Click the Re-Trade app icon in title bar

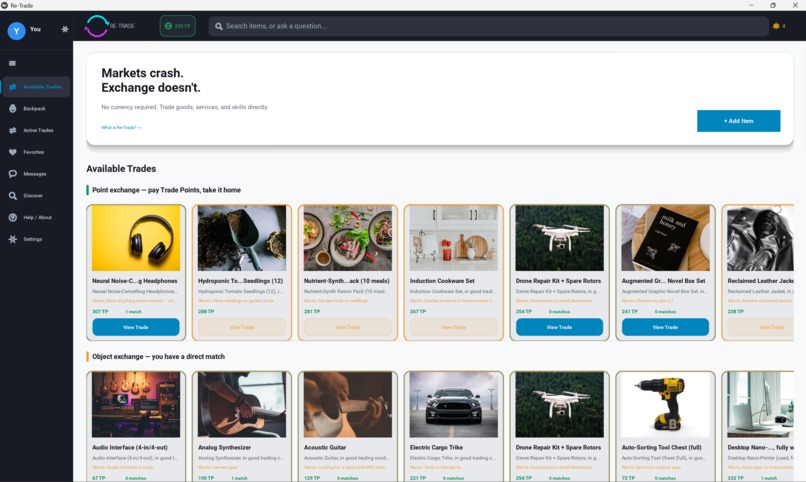click(x=4, y=5)
